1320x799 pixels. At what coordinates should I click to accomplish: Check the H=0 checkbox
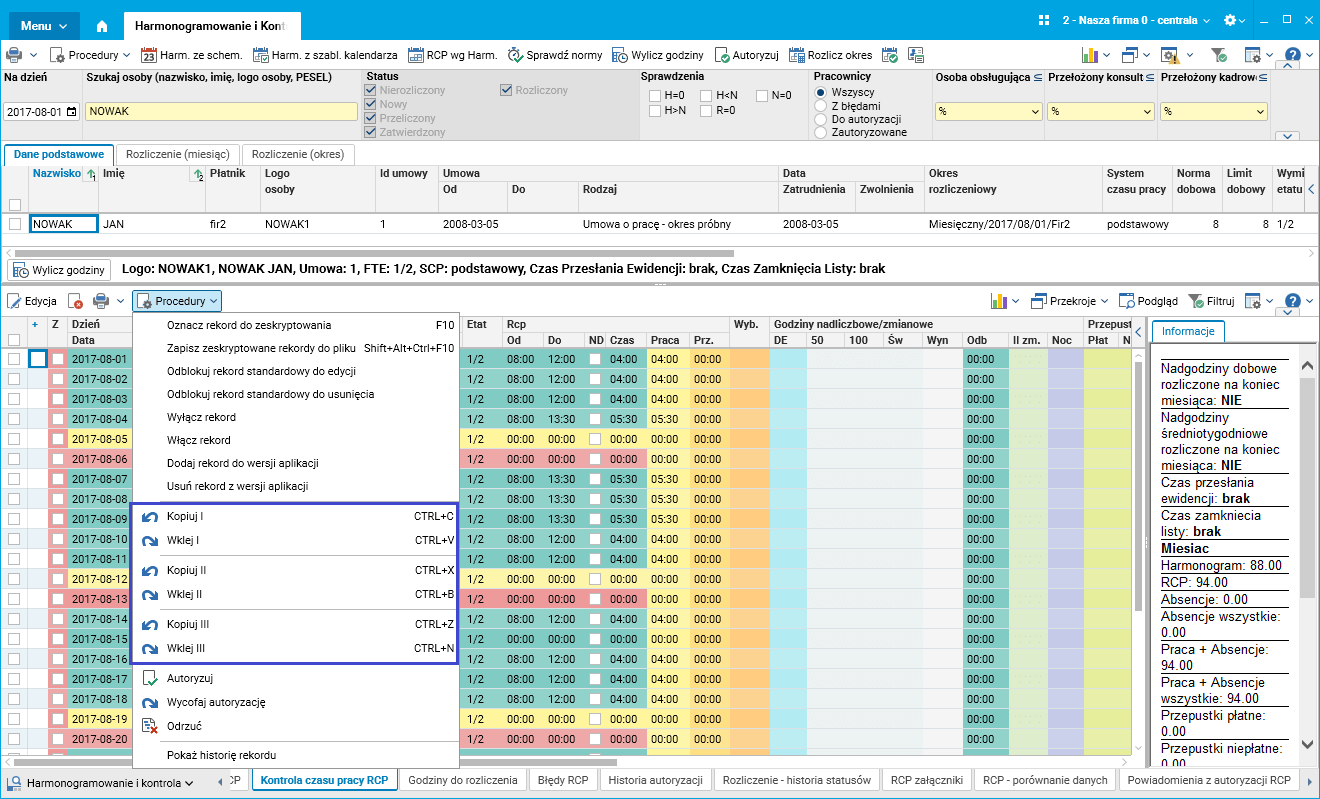coord(654,96)
